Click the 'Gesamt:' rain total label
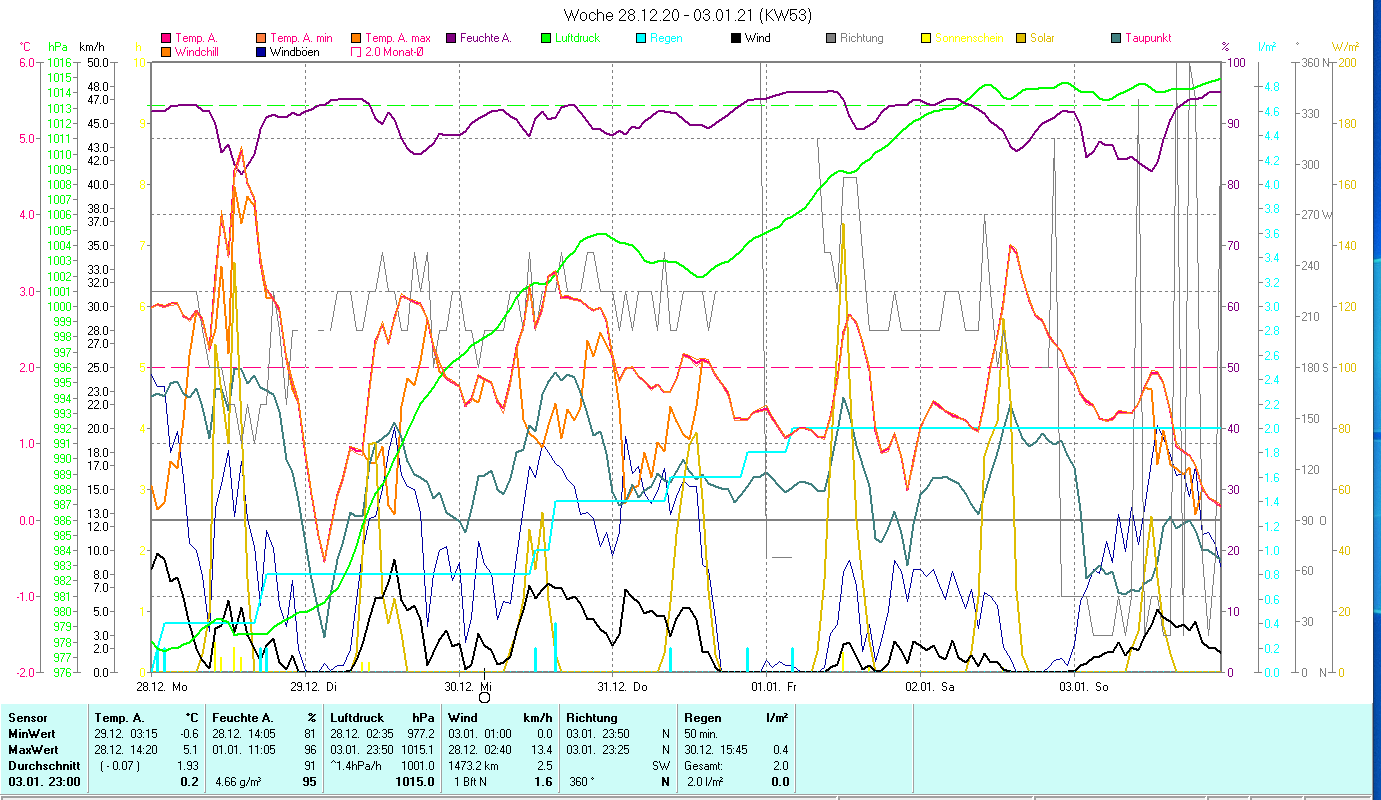The height and width of the screenshot is (800, 1381). tap(704, 766)
